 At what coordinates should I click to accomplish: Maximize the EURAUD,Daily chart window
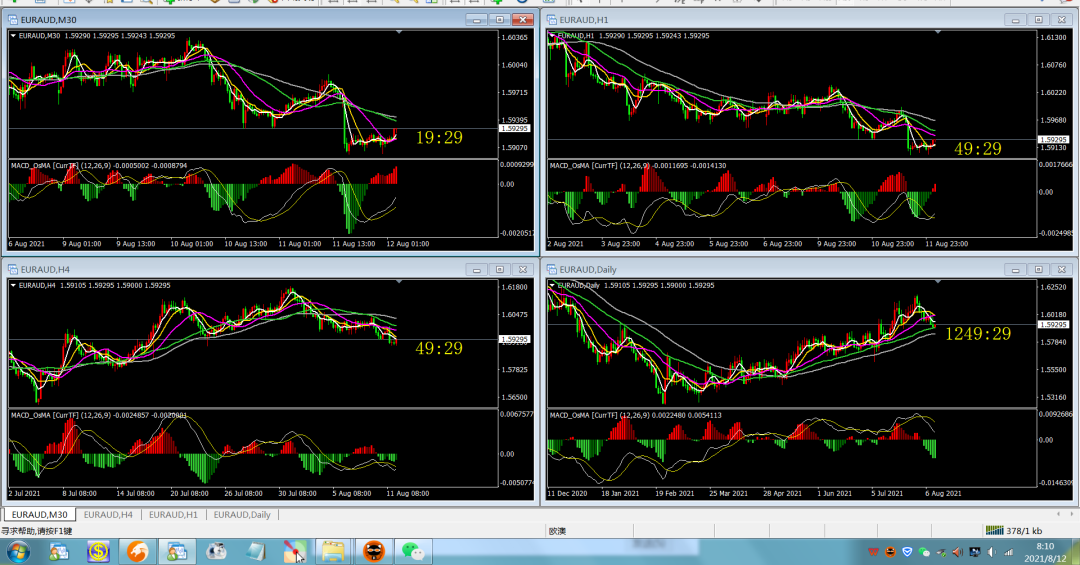pyautogui.click(x=1039, y=269)
